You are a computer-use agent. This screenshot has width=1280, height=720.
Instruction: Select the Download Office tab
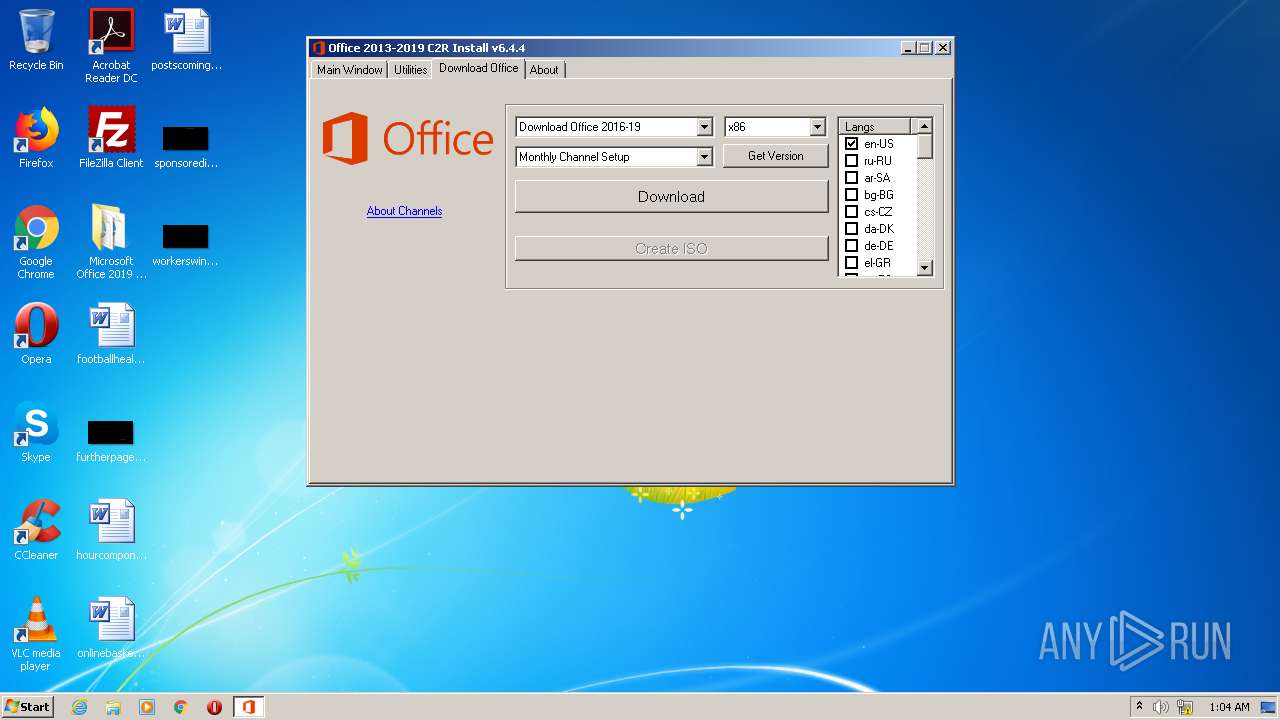(x=478, y=68)
